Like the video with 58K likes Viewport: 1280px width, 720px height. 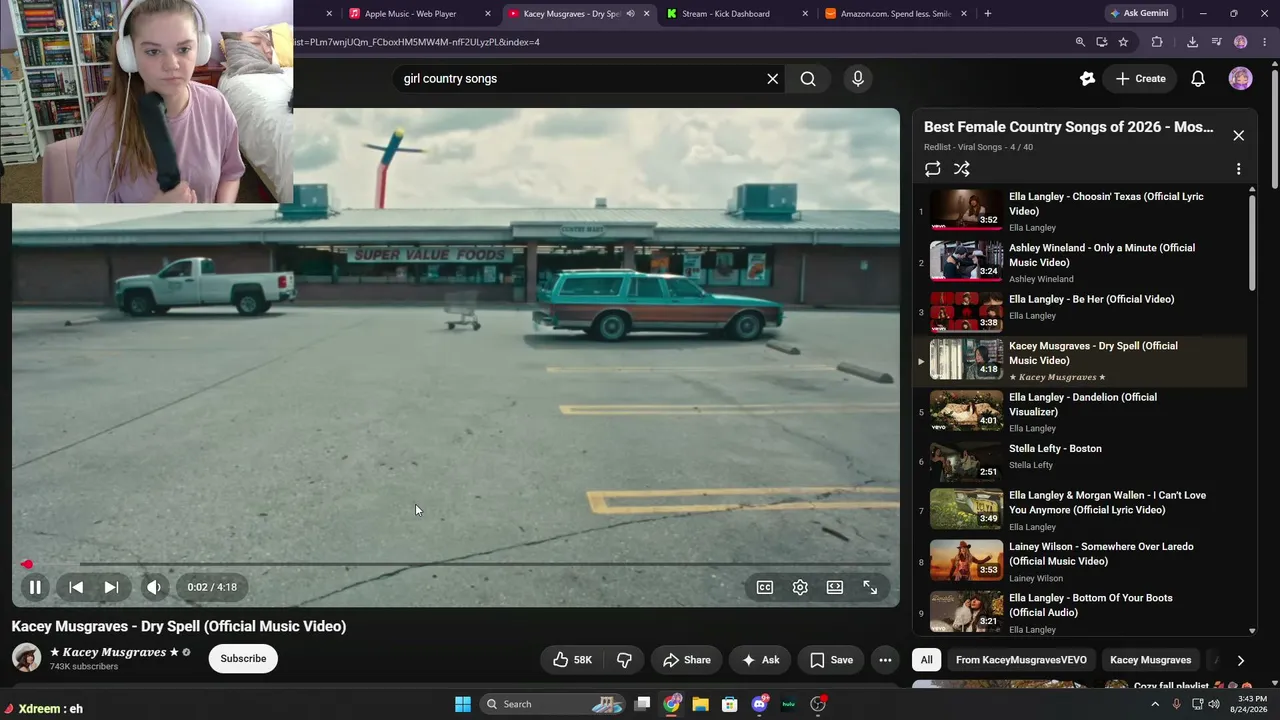click(572, 660)
